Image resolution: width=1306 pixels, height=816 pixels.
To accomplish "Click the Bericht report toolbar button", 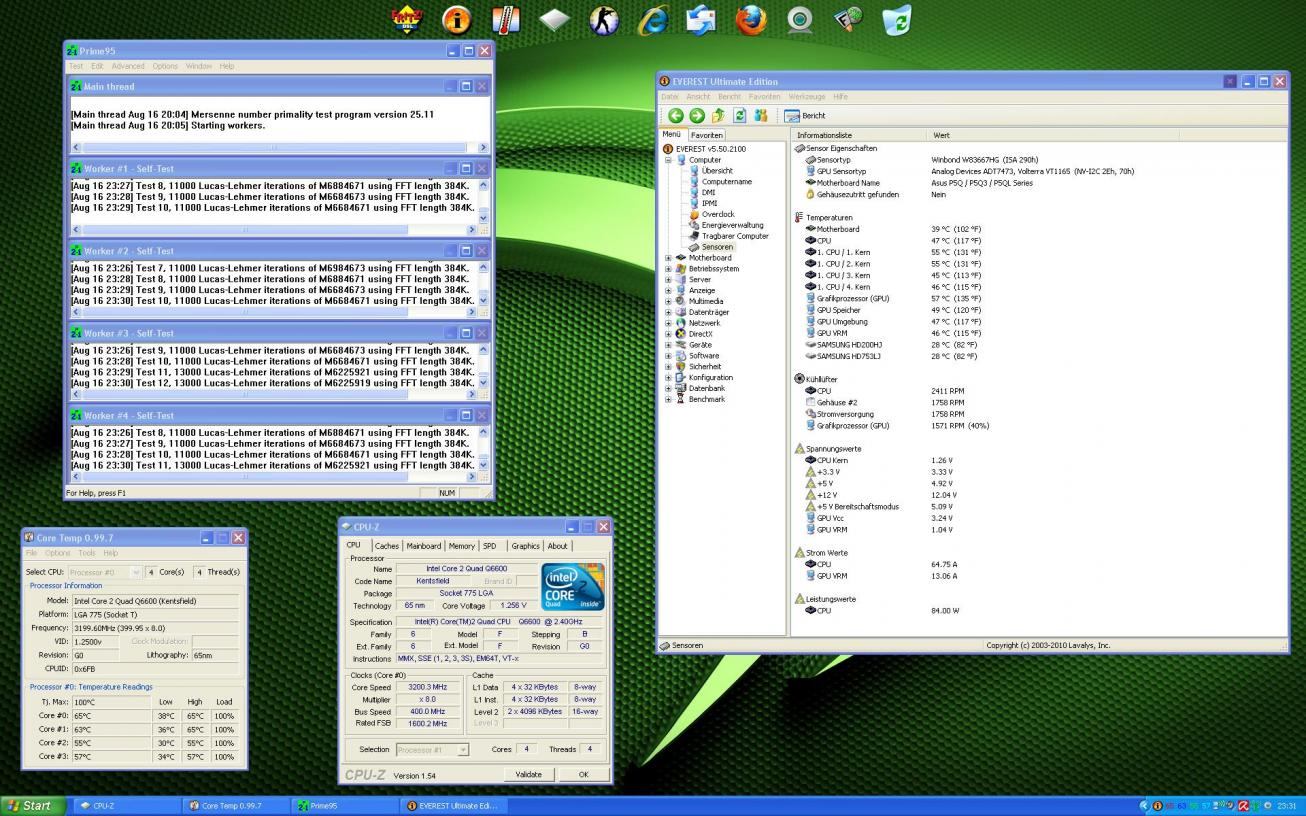I will point(805,116).
